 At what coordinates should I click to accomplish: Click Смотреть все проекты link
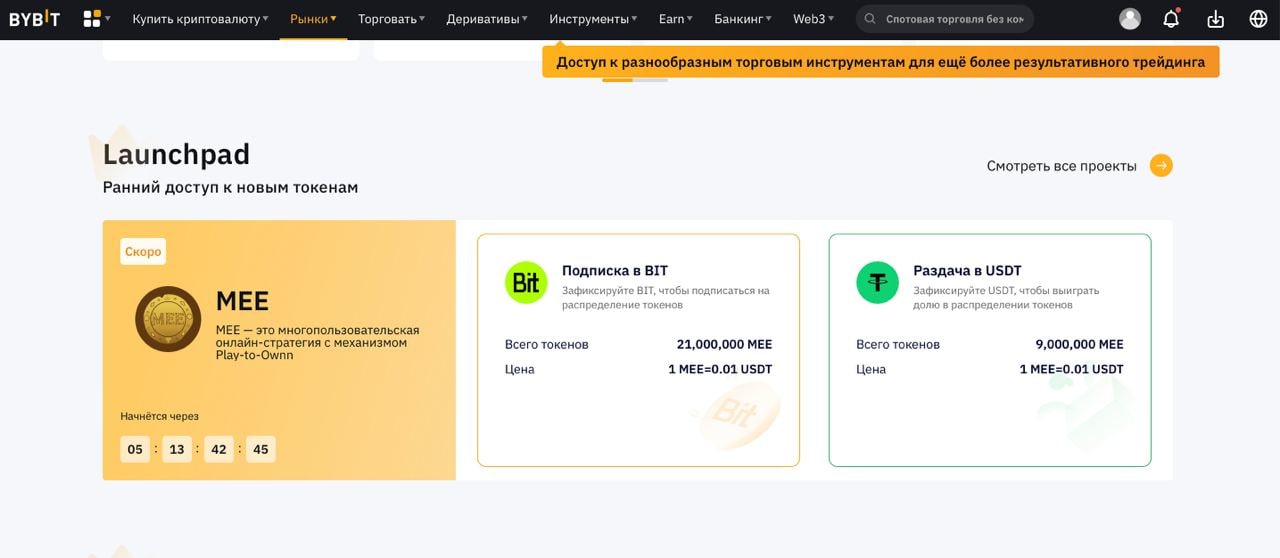click(x=1062, y=166)
